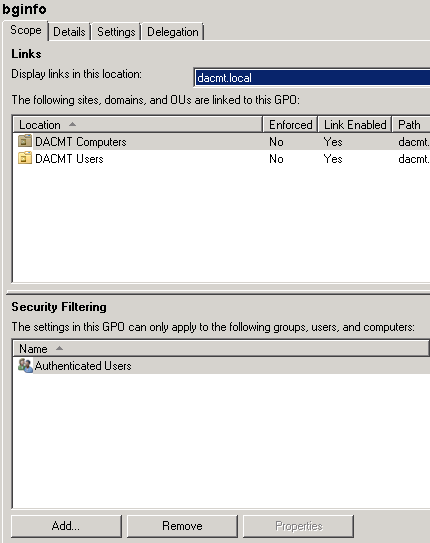Switch to the Details tab
Screen dimensions: 430x543
click(69, 32)
